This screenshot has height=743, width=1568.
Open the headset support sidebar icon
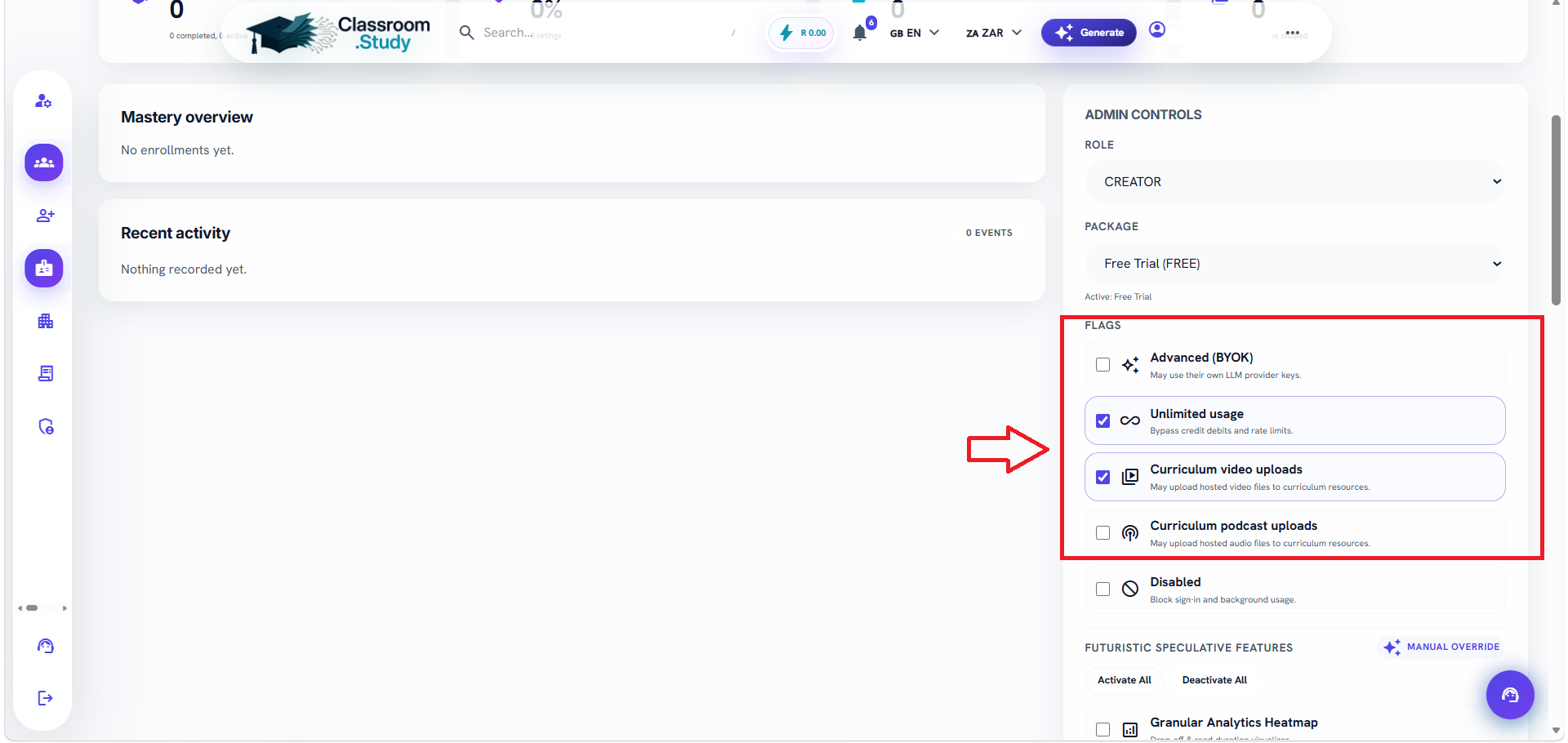45,646
